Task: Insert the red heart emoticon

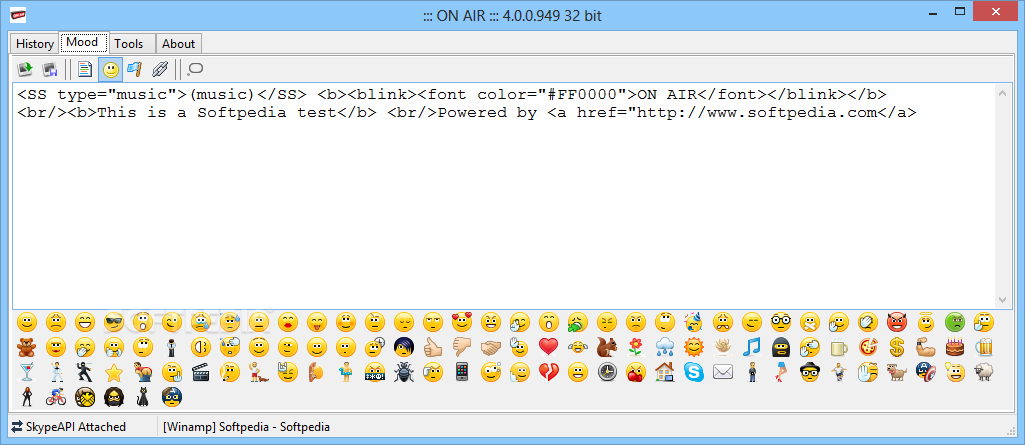Action: click(548, 346)
